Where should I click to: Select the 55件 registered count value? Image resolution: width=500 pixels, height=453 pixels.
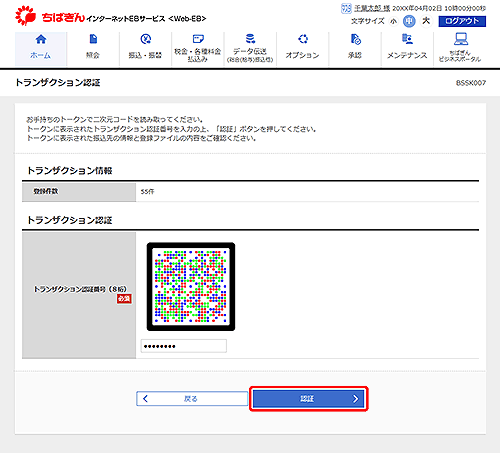click(x=147, y=192)
